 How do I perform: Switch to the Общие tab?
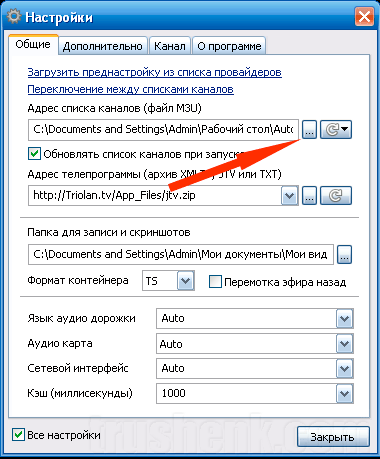point(33,44)
